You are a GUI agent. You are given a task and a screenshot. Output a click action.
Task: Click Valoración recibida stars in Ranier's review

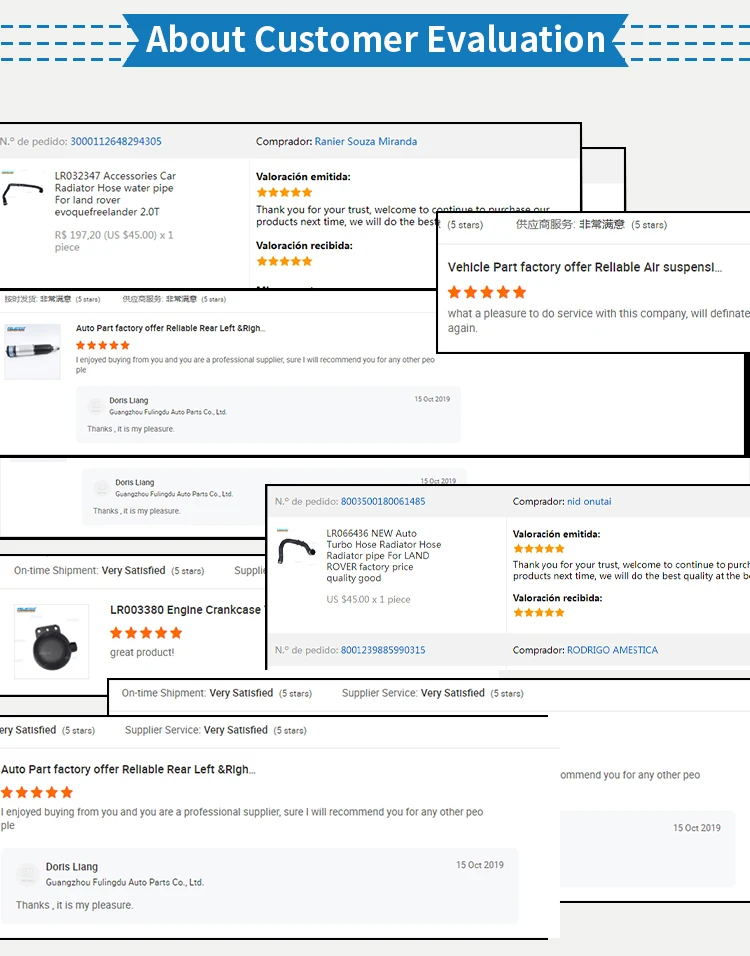(285, 261)
